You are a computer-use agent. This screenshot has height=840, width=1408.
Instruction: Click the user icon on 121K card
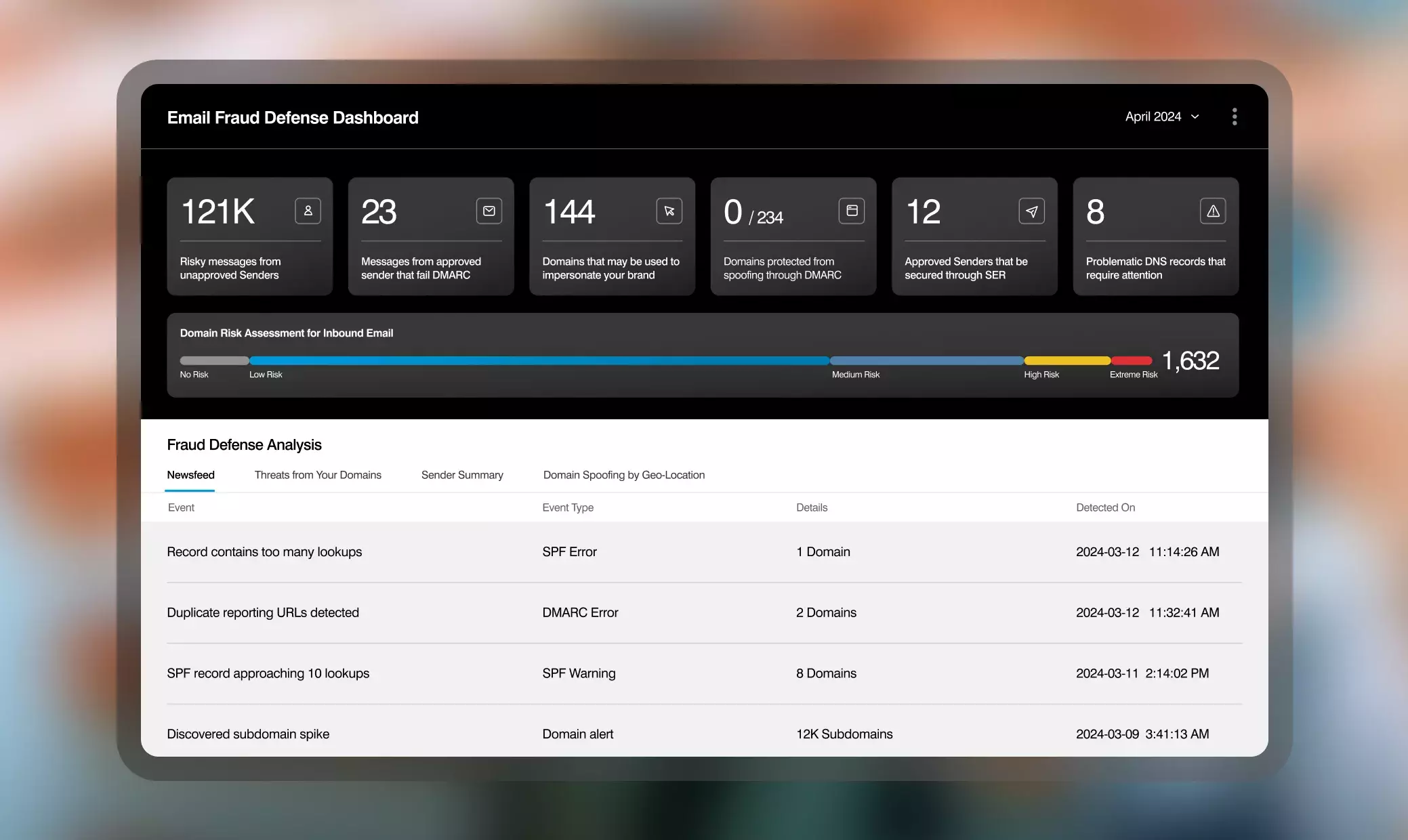(x=308, y=211)
